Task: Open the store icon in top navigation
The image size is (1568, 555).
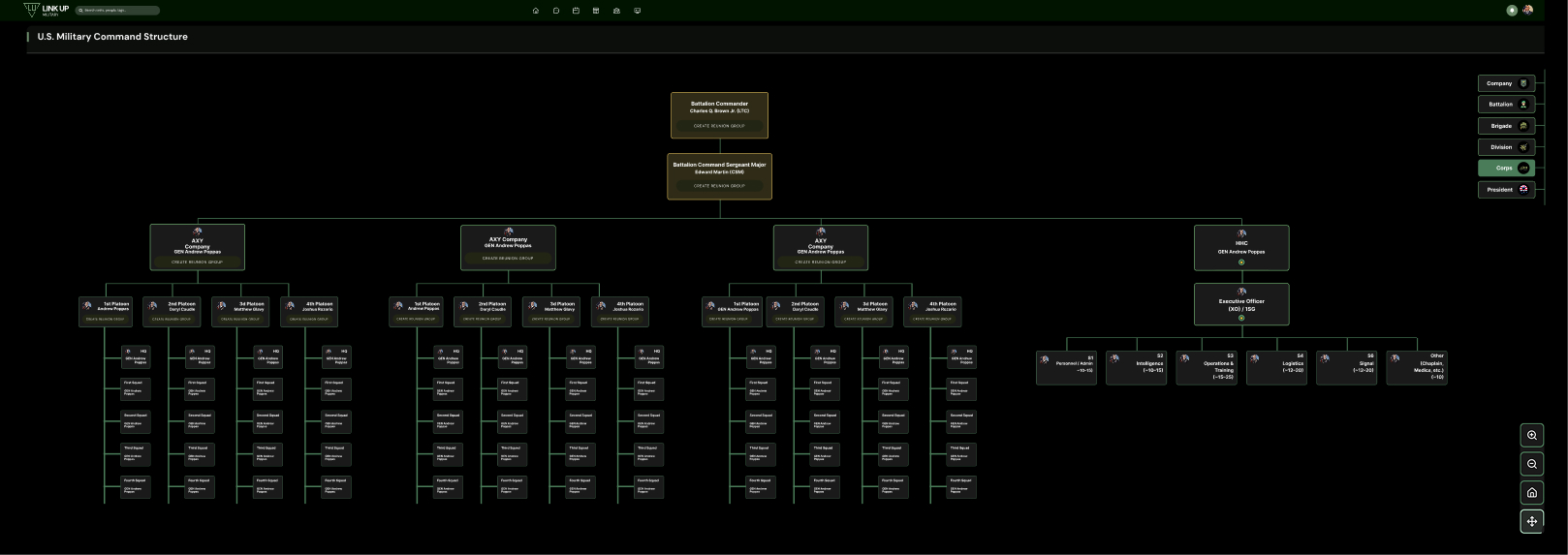Action: (x=596, y=11)
